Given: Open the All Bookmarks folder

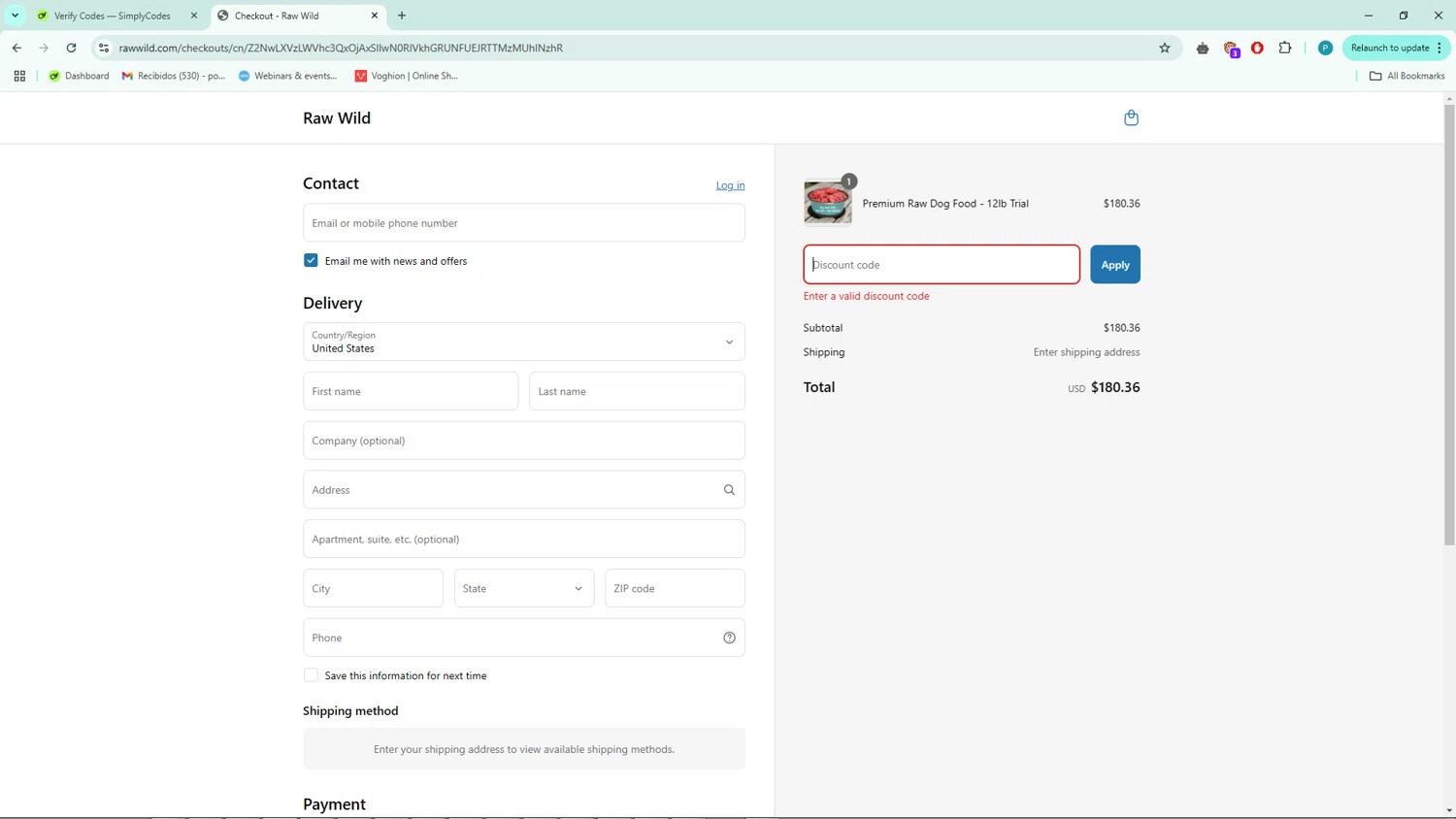Looking at the screenshot, I should (1406, 76).
